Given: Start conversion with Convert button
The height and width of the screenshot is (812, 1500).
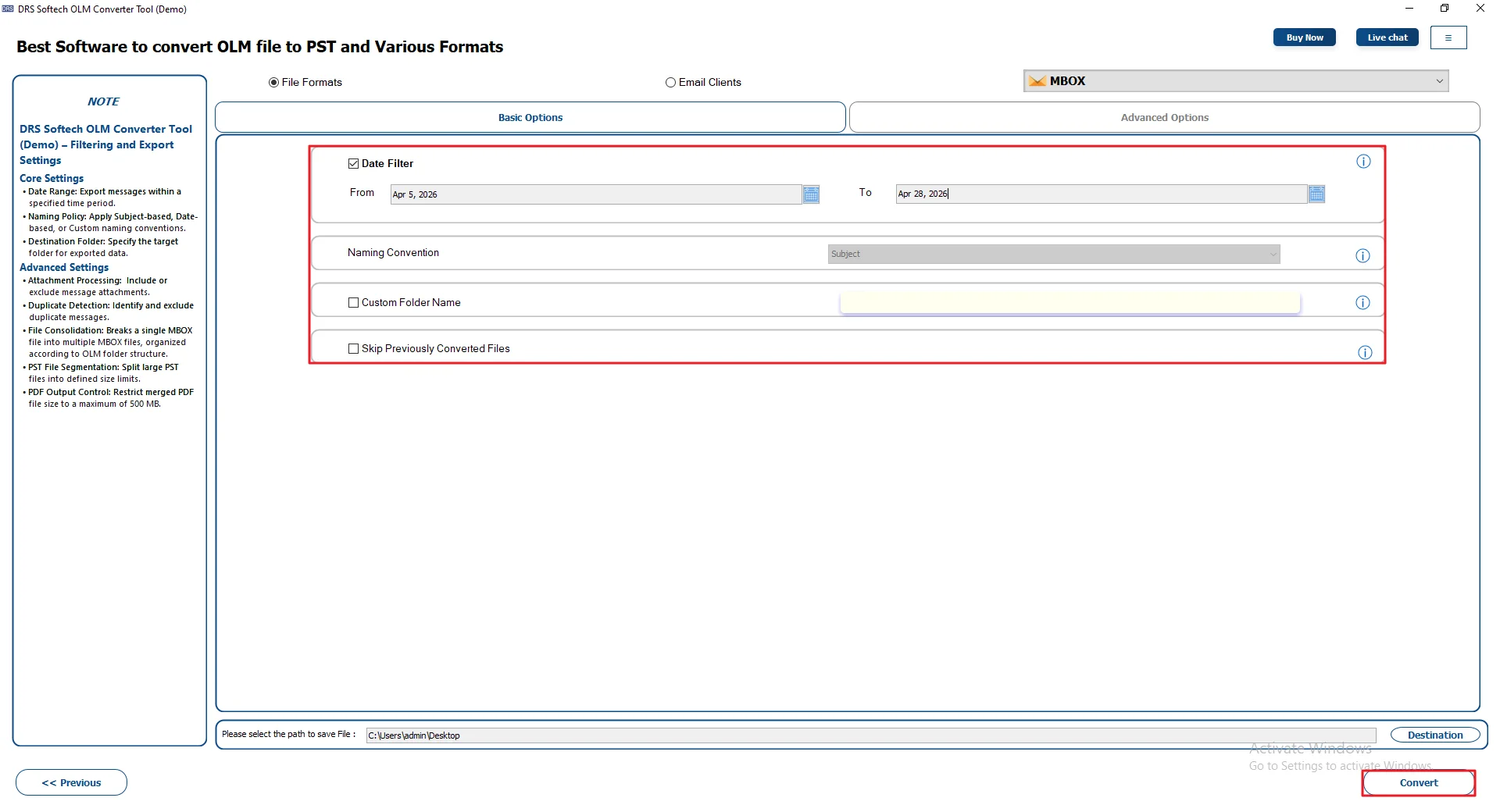Looking at the screenshot, I should point(1419,782).
